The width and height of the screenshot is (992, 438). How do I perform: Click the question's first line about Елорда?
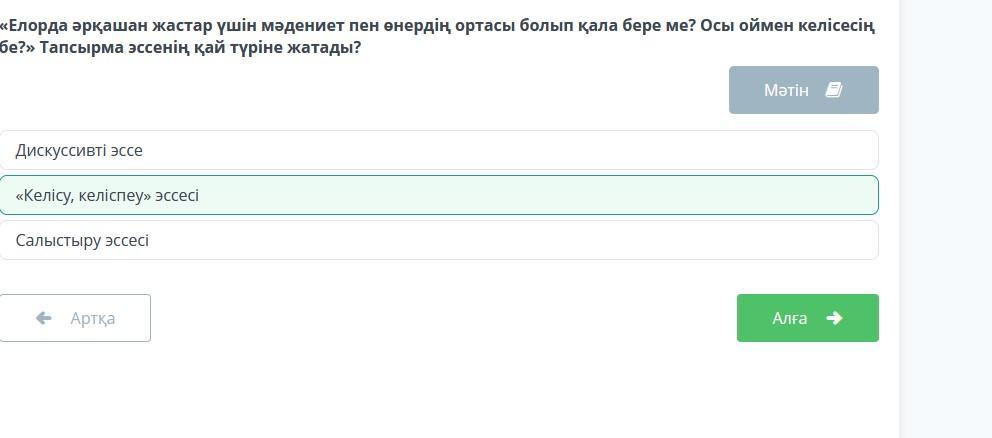coord(438,26)
